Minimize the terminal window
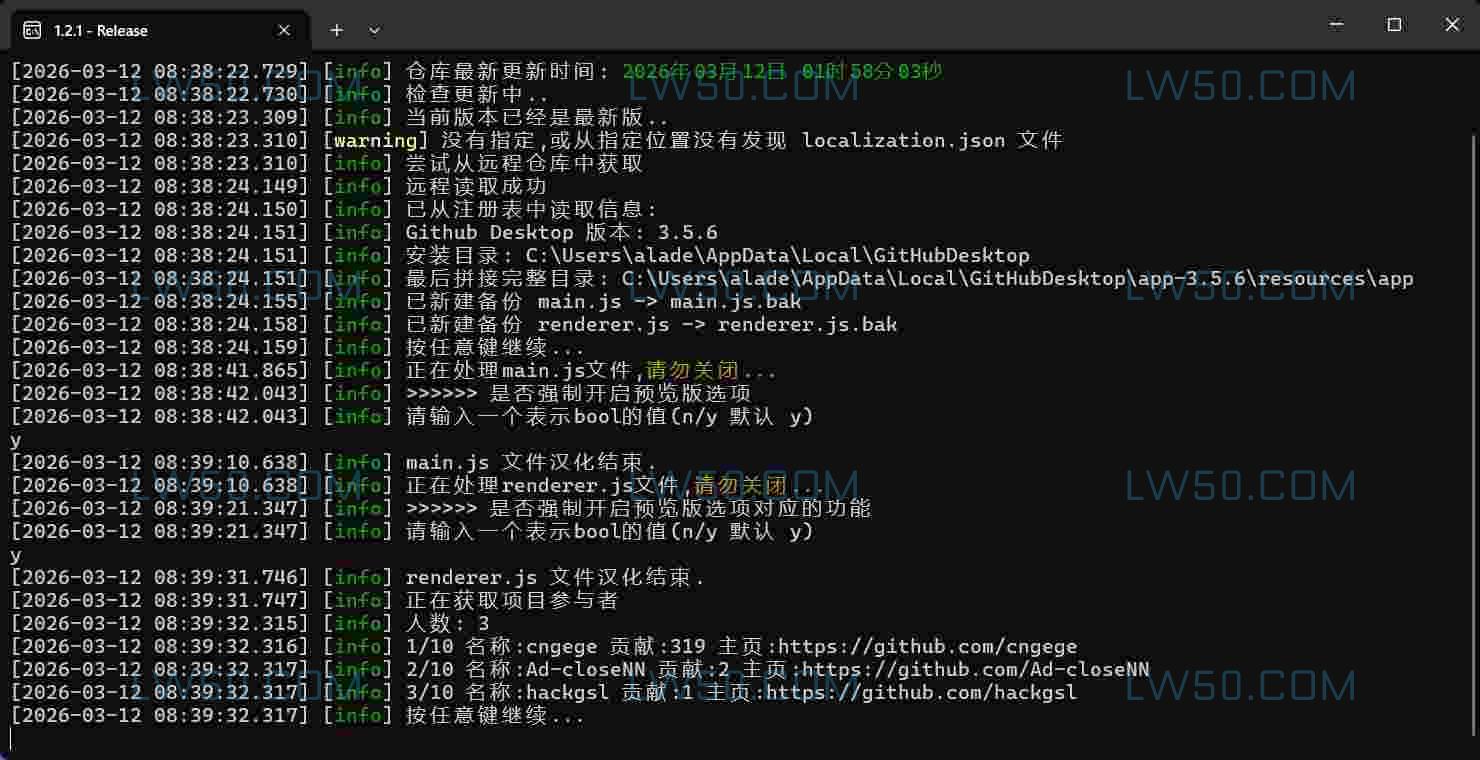This screenshot has width=1480, height=760. click(x=1336, y=24)
